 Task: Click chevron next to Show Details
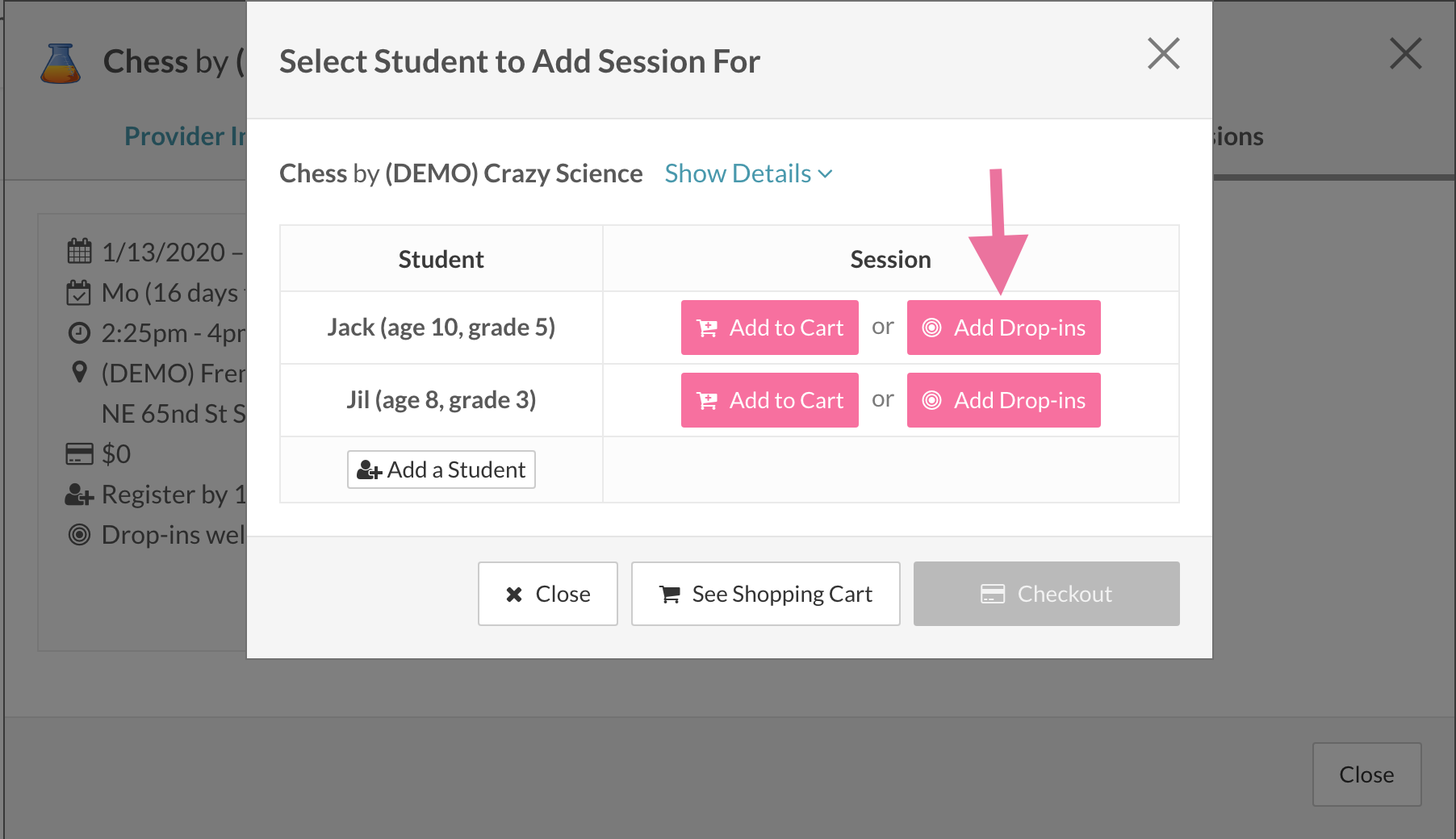[x=825, y=174]
